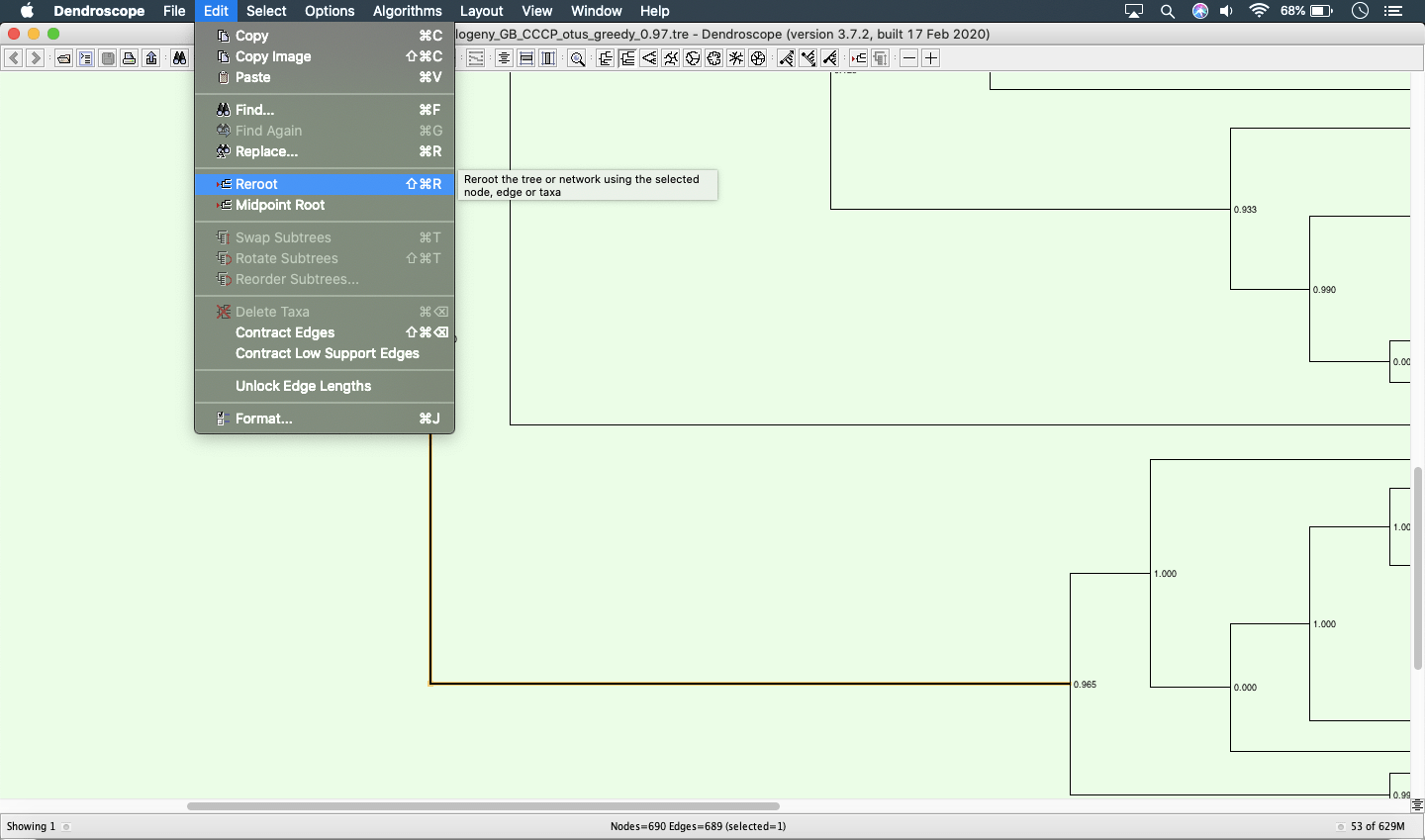1425x840 pixels.
Task: Draw tree as radial cladogram
Action: pyautogui.click(x=758, y=58)
